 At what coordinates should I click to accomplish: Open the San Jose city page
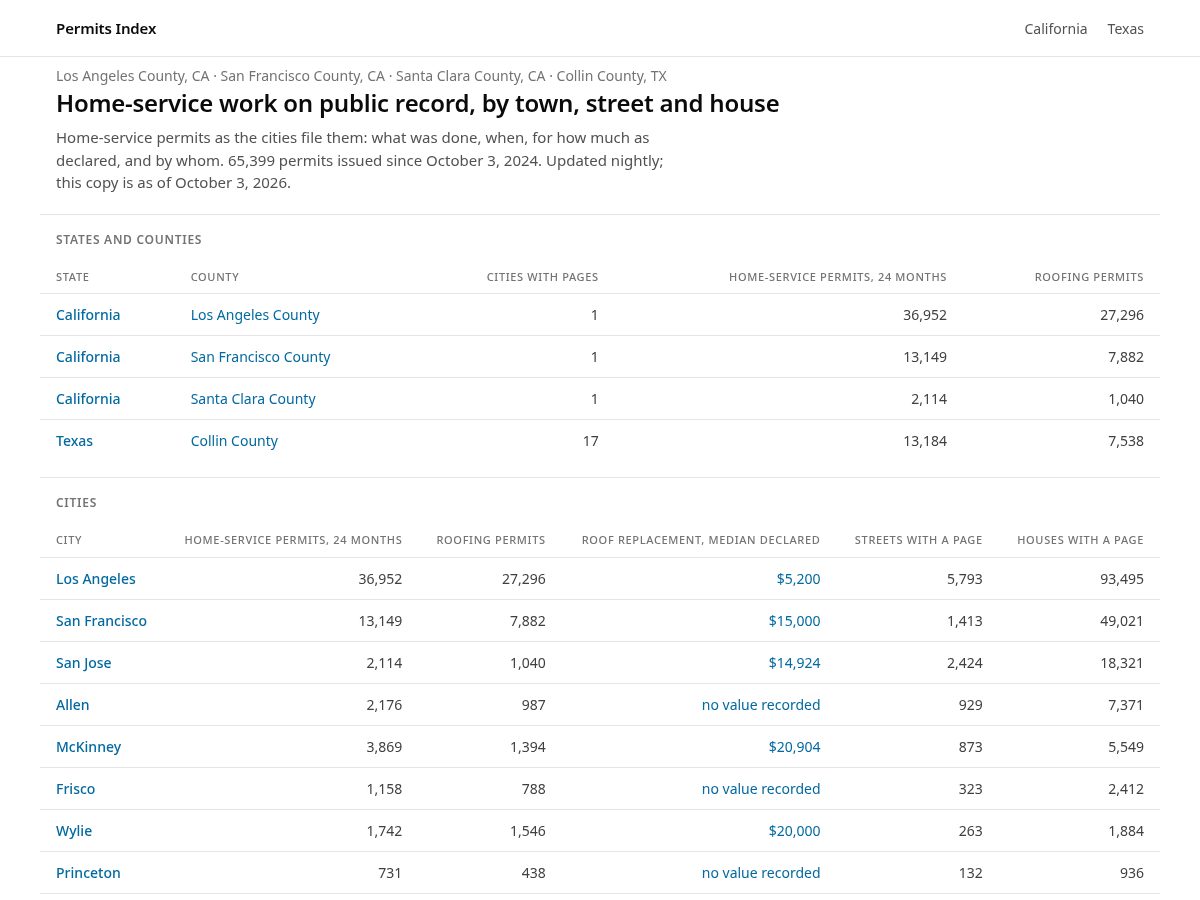click(84, 663)
